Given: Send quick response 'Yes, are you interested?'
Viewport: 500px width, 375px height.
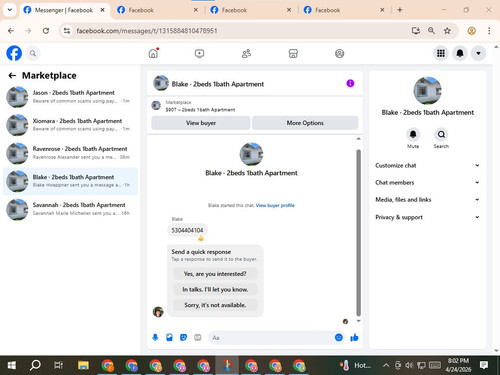Looking at the screenshot, I should point(215,274).
